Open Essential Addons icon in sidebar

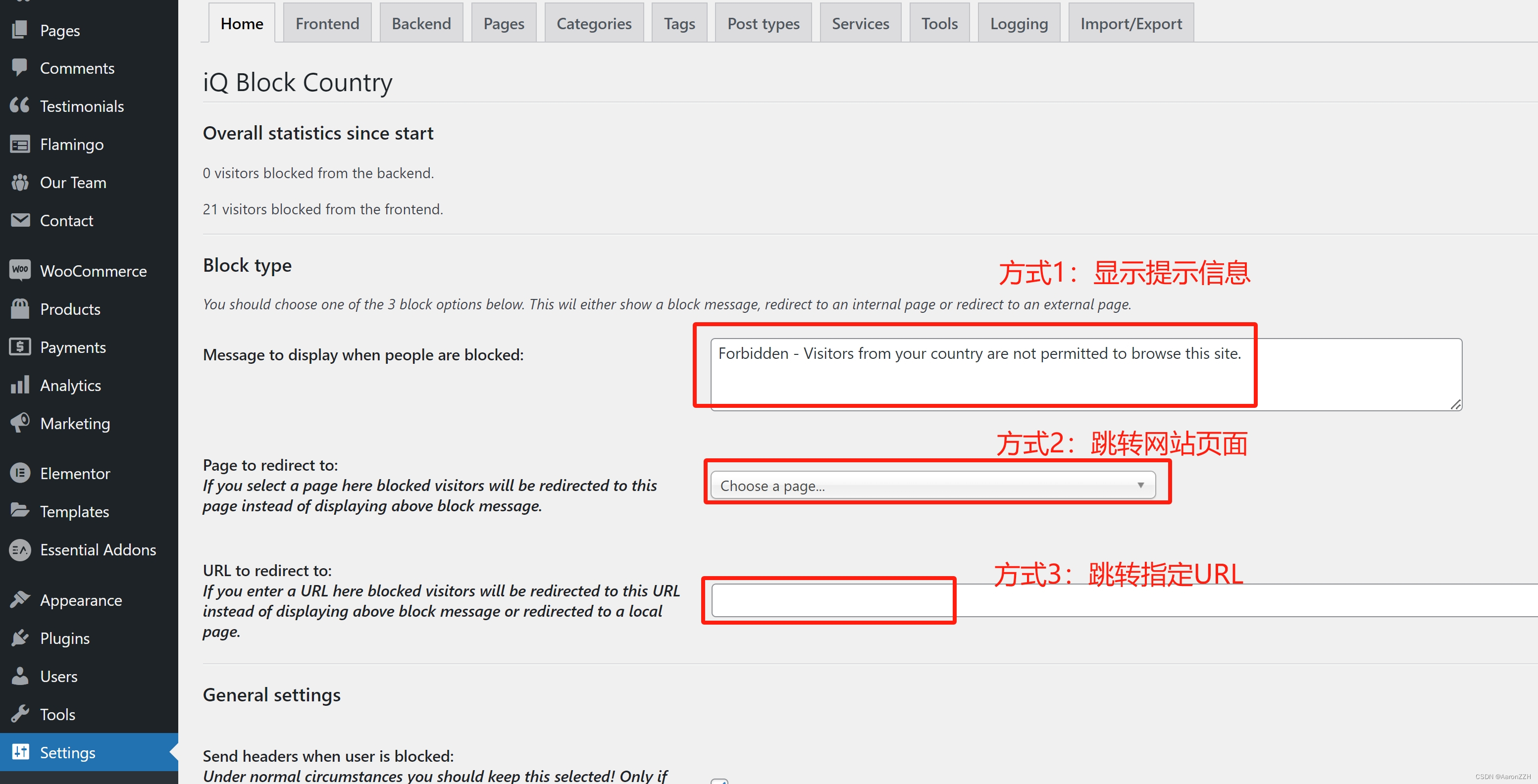(x=20, y=549)
